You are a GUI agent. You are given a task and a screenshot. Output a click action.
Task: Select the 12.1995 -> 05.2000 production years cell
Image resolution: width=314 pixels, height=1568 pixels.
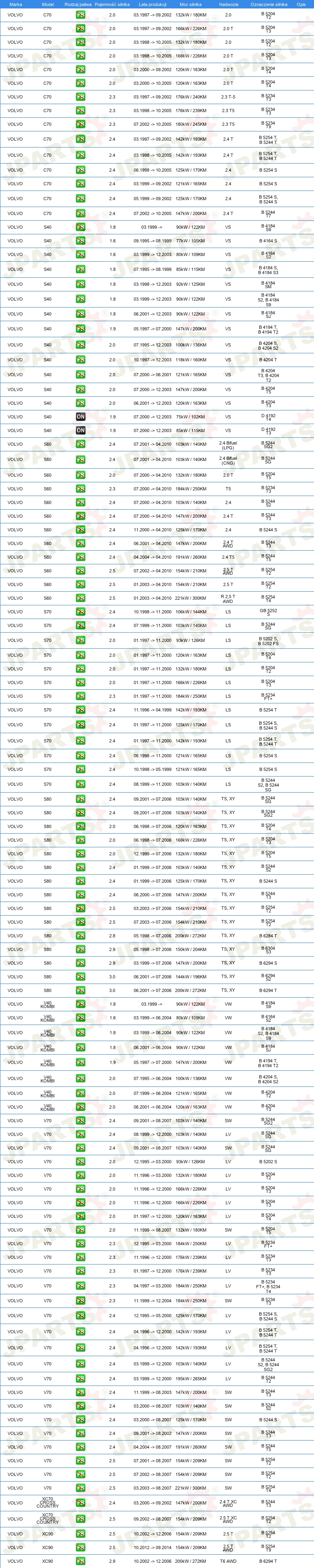pos(152,1316)
